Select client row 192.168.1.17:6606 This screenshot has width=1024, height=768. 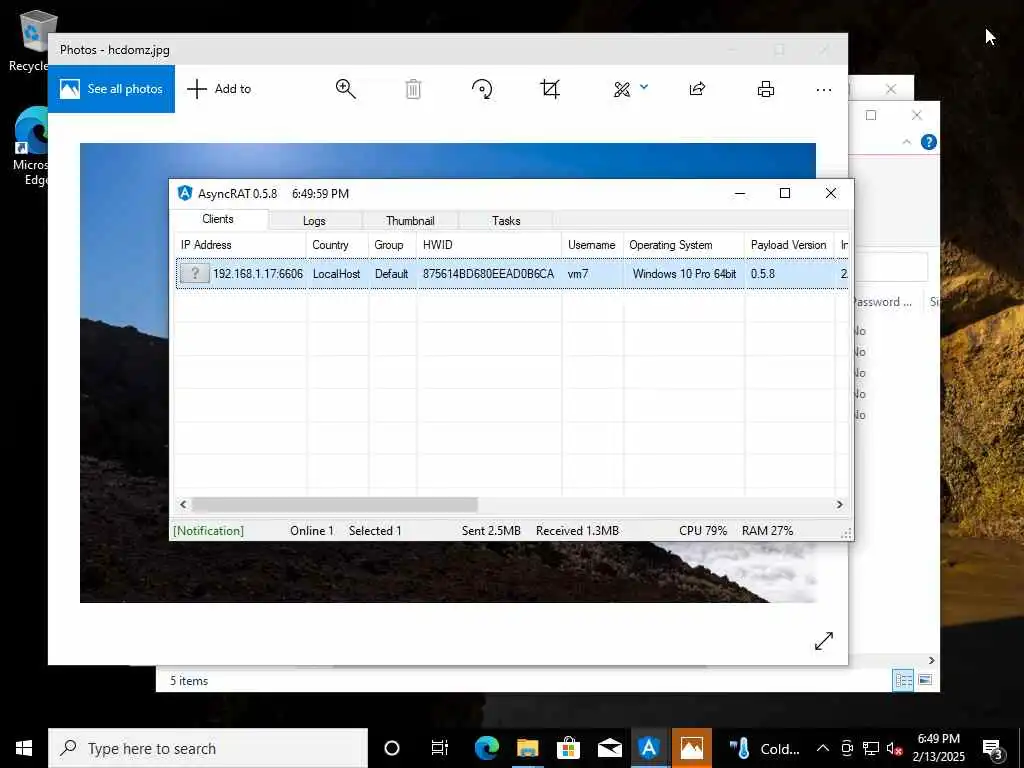512,274
